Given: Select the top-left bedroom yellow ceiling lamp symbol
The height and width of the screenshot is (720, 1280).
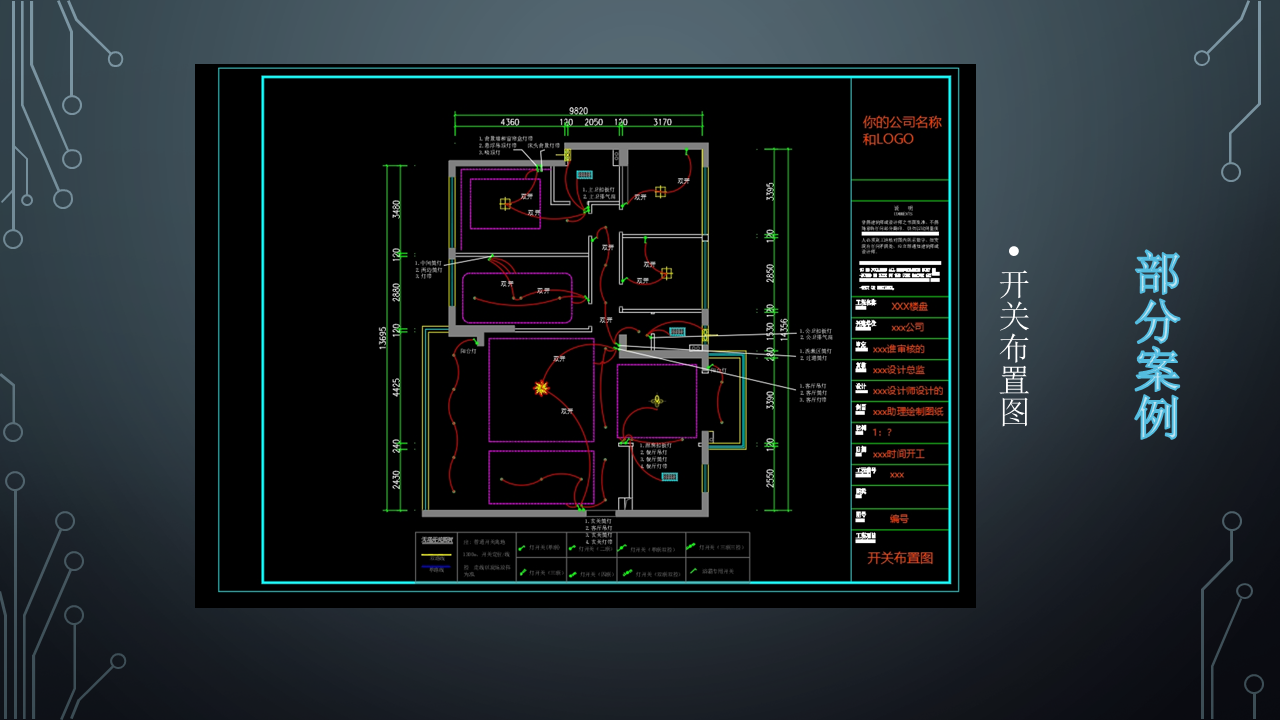Looking at the screenshot, I should point(505,203).
